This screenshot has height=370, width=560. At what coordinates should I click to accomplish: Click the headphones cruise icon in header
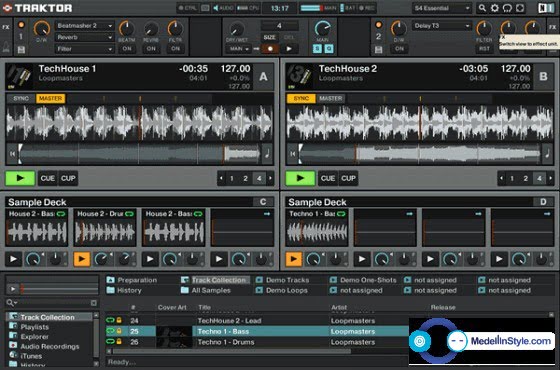pyautogui.click(x=507, y=8)
